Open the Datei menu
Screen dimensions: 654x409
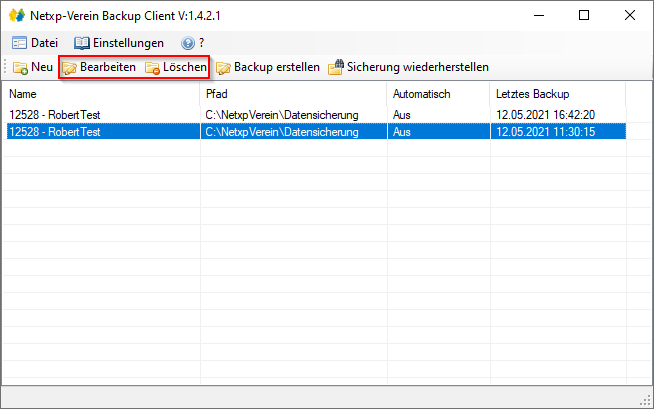(35, 43)
